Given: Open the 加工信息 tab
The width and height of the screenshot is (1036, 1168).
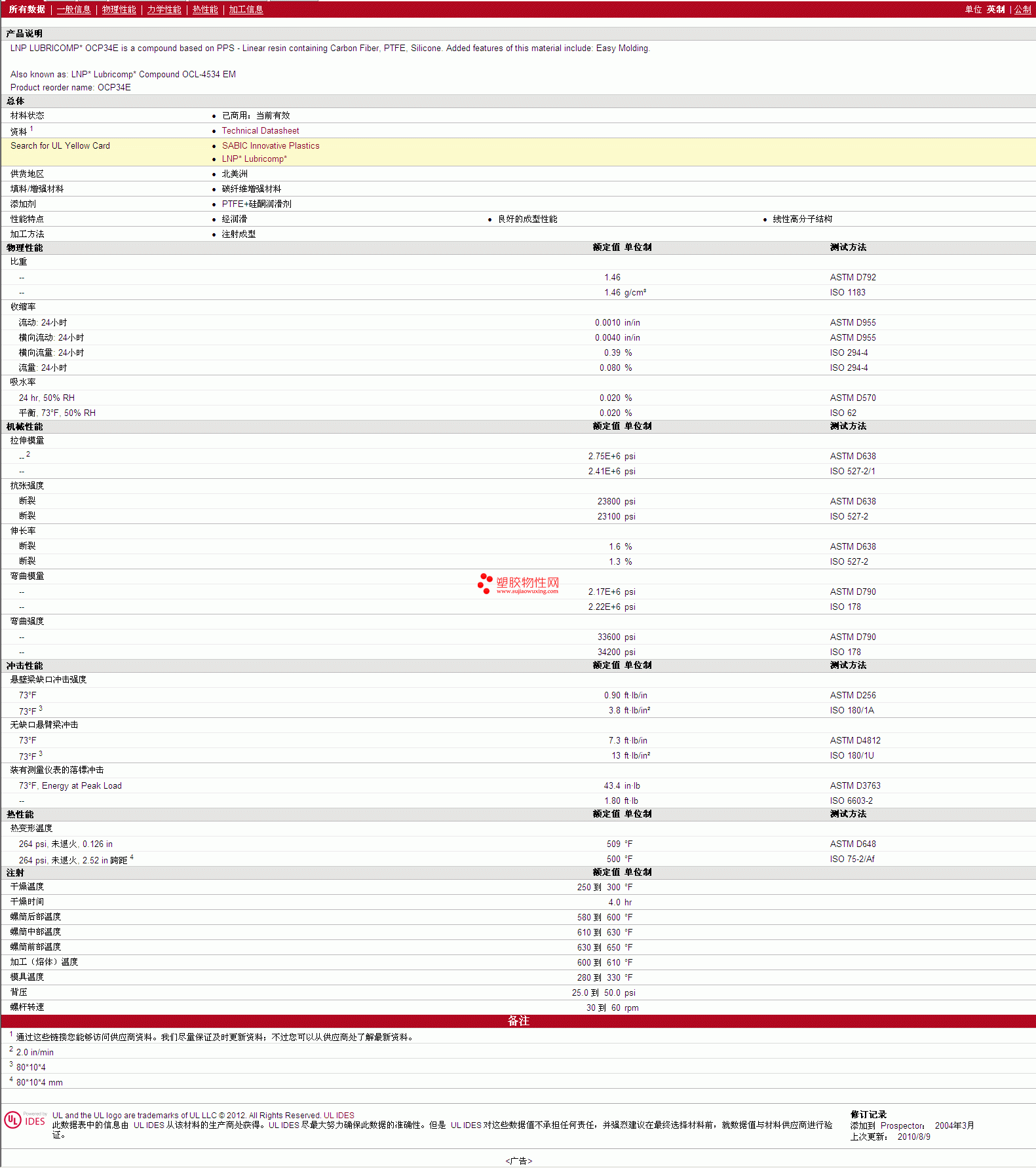Looking at the screenshot, I should pyautogui.click(x=246, y=9).
